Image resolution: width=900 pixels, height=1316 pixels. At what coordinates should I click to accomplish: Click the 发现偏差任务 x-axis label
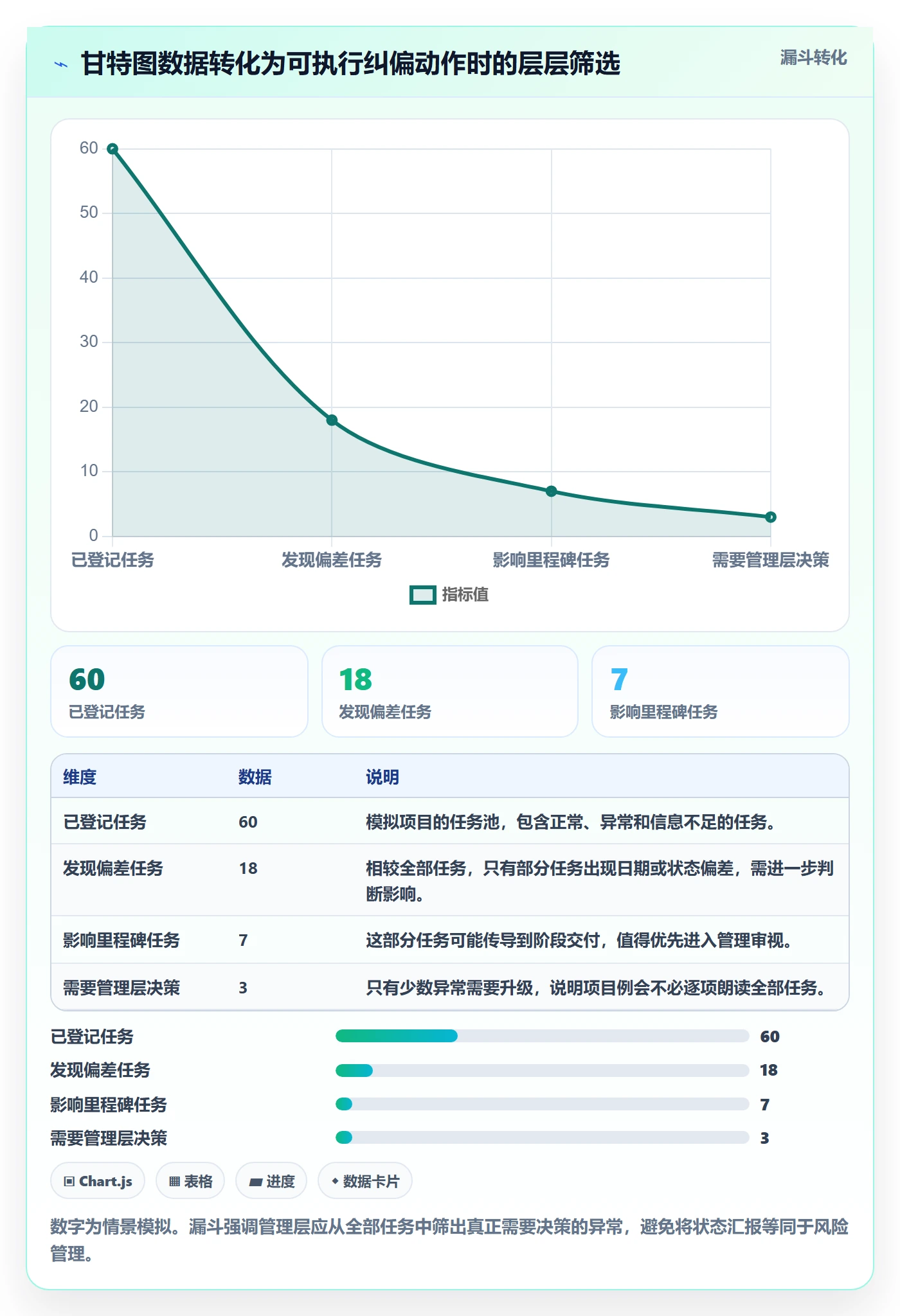(x=332, y=560)
